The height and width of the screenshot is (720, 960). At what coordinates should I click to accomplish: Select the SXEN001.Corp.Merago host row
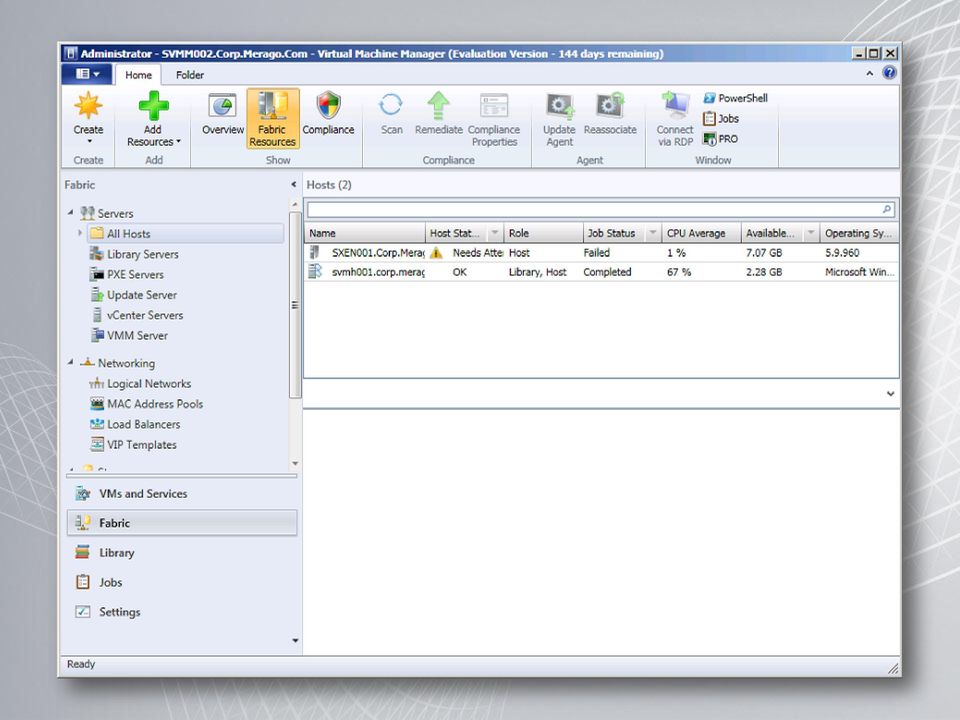601,252
